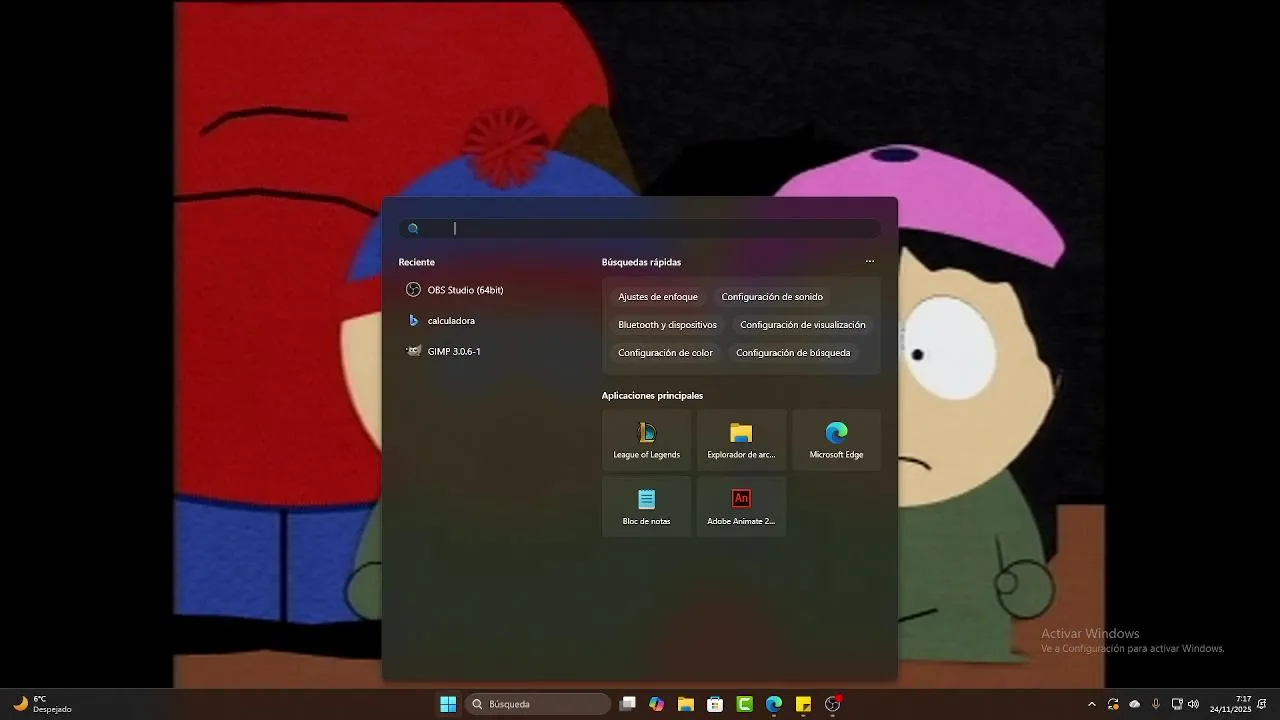
Task: Open OBS Studio in taskbar
Action: (x=833, y=704)
